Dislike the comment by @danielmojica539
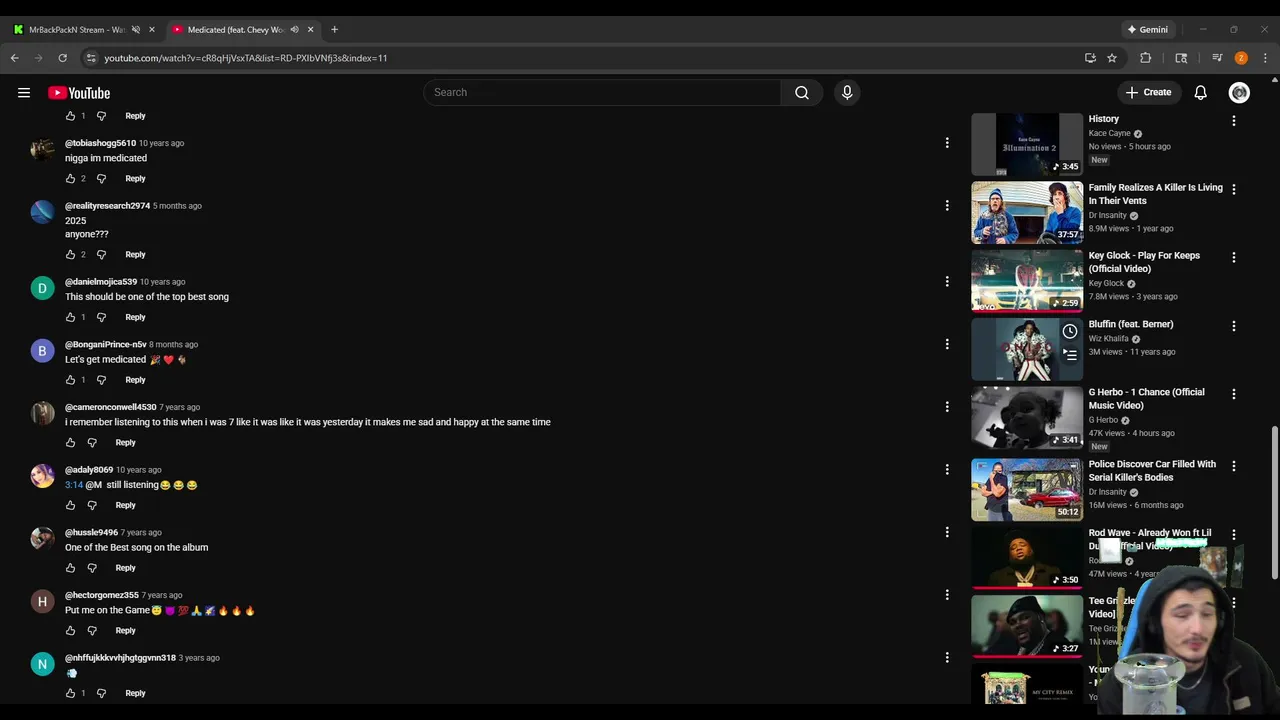This screenshot has width=1280, height=720. (101, 317)
